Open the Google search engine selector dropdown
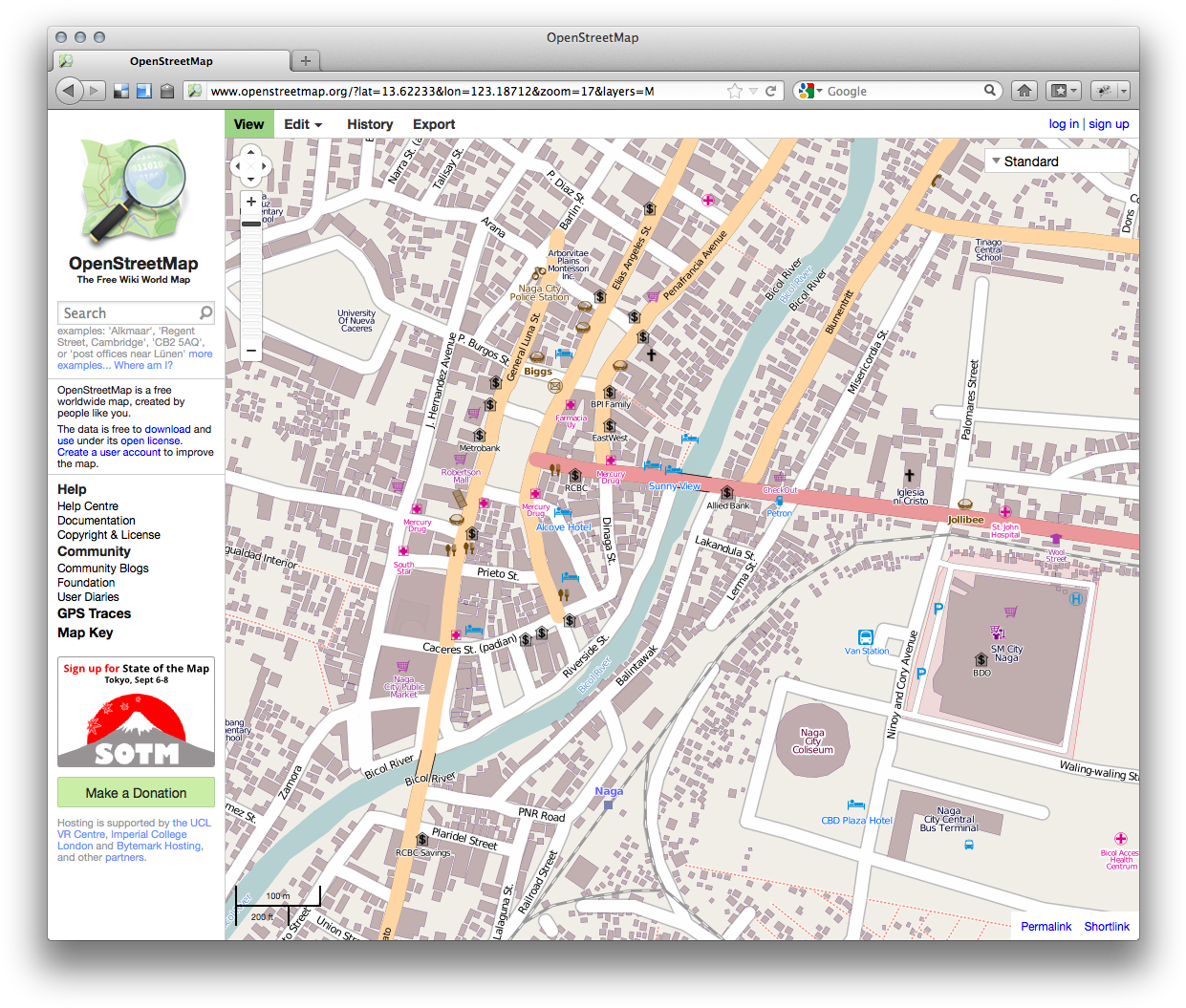 tap(809, 91)
